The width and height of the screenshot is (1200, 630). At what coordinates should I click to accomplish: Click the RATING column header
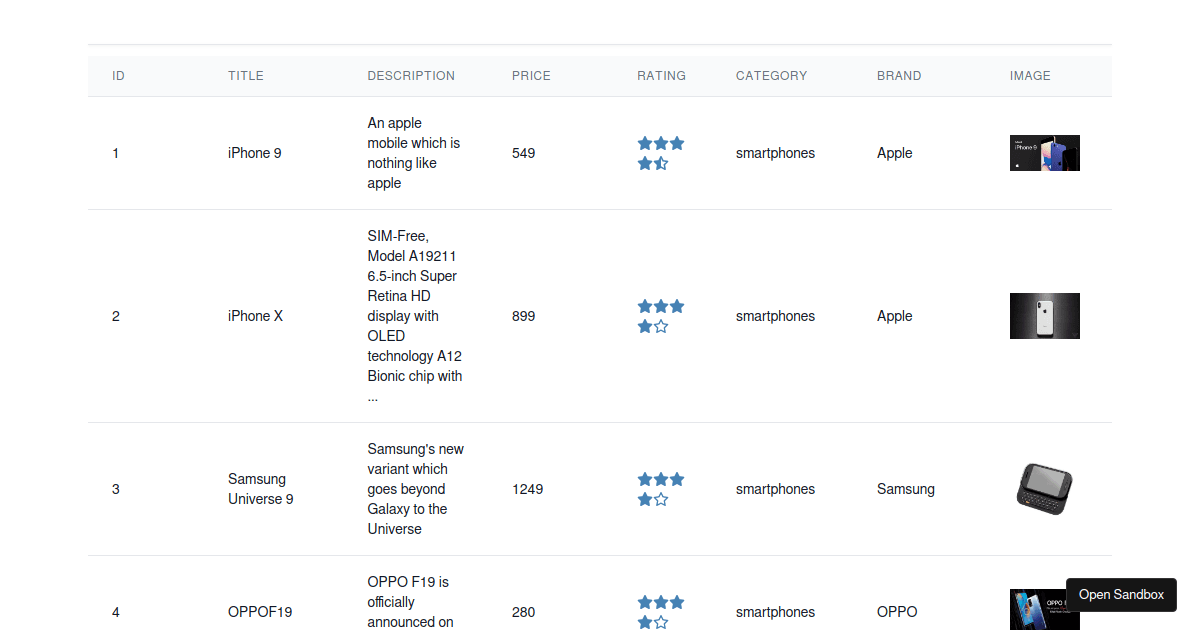coord(661,75)
